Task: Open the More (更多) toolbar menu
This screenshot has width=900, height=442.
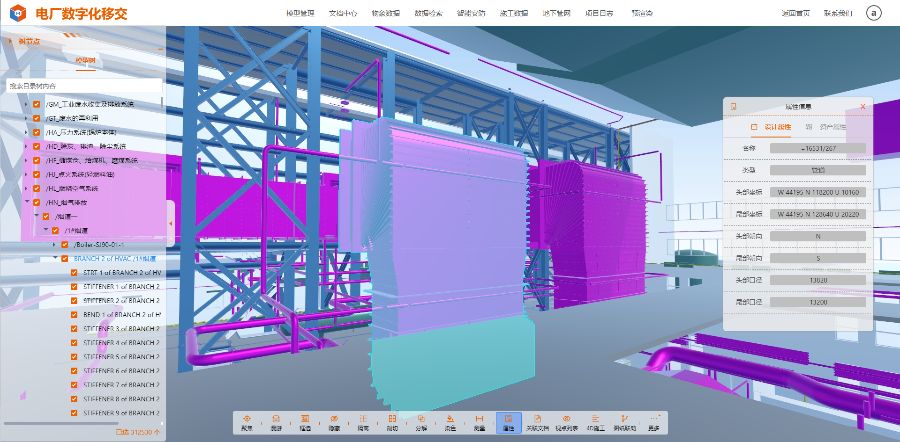Action: tap(654, 422)
